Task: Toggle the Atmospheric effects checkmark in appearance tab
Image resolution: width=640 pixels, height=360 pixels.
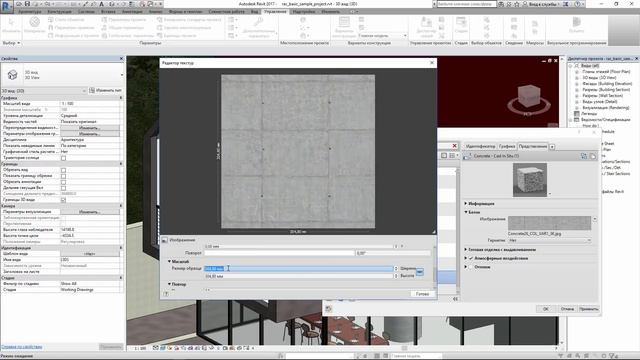Action: point(471,258)
